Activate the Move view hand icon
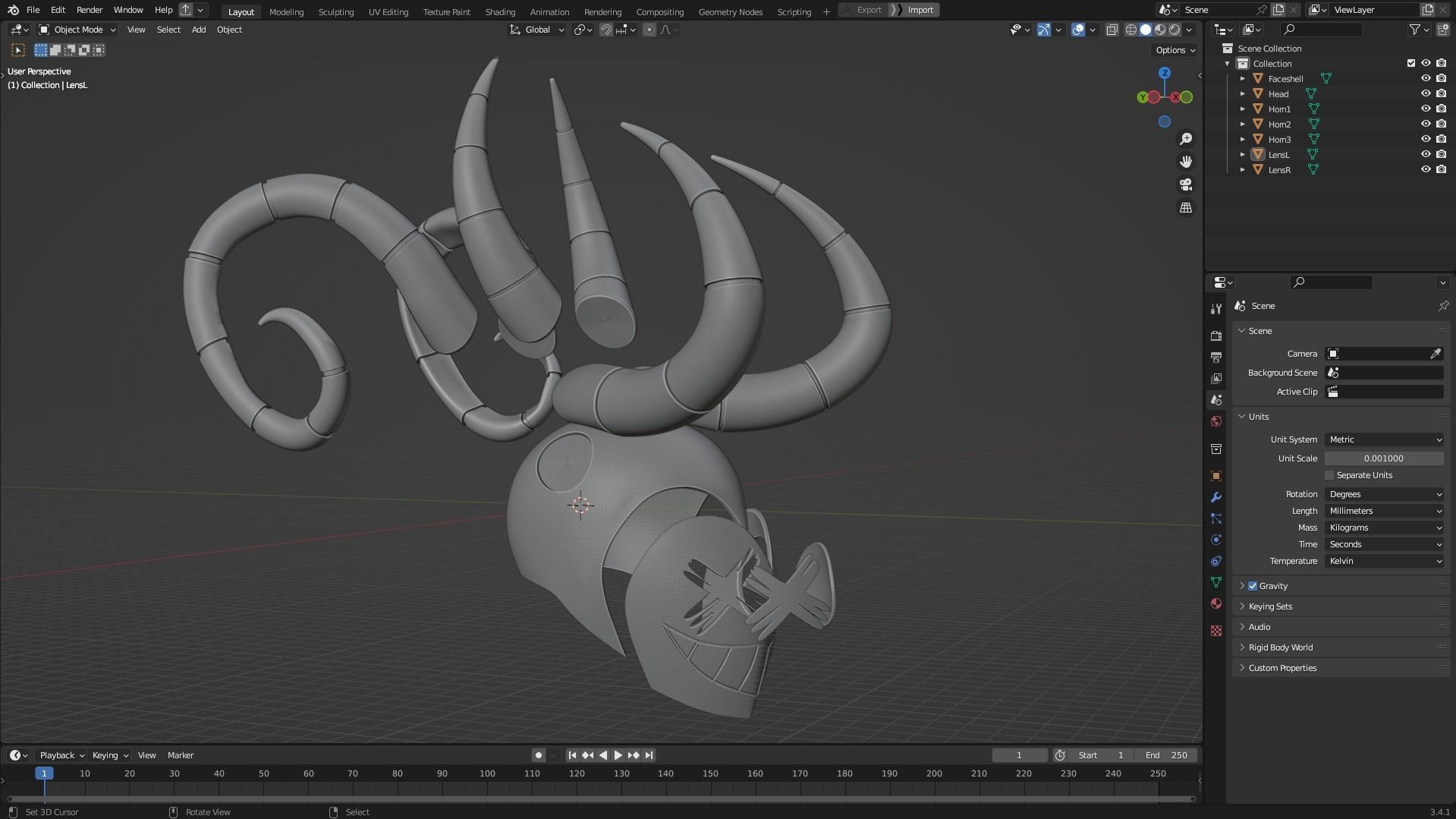This screenshot has width=1456, height=819. coord(1186,162)
